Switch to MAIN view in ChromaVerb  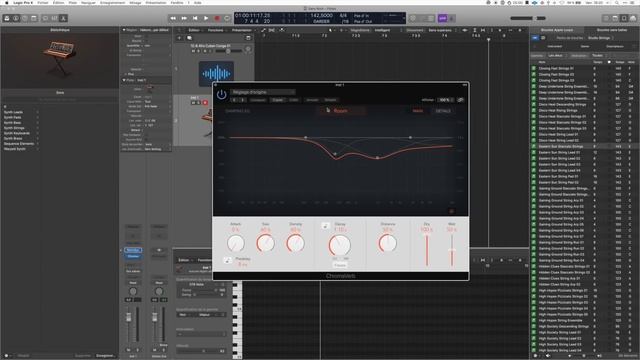click(x=418, y=111)
